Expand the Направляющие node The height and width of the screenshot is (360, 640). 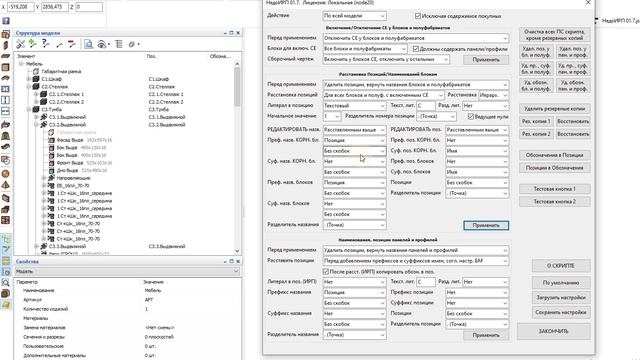pyautogui.click(x=44, y=178)
